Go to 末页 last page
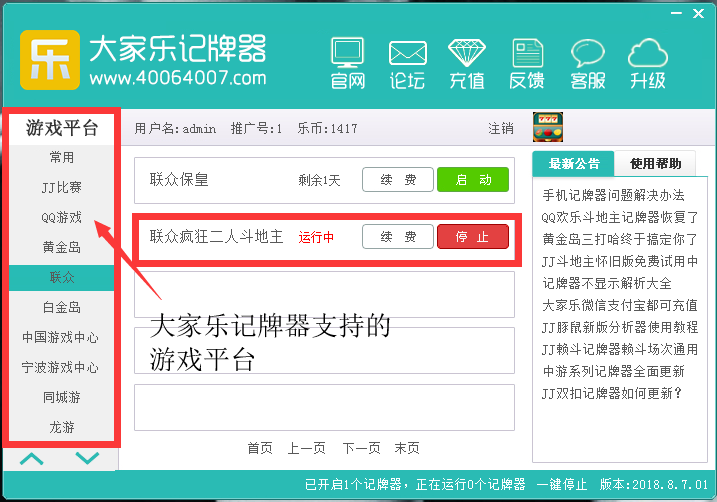Screen dimensions: 717x502 pyautogui.click(x=407, y=448)
